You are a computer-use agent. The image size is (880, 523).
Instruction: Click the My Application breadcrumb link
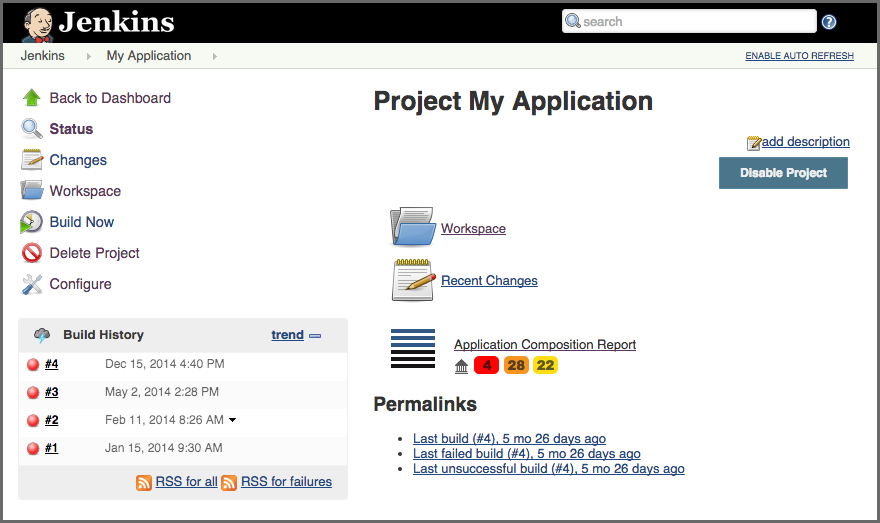tap(149, 56)
